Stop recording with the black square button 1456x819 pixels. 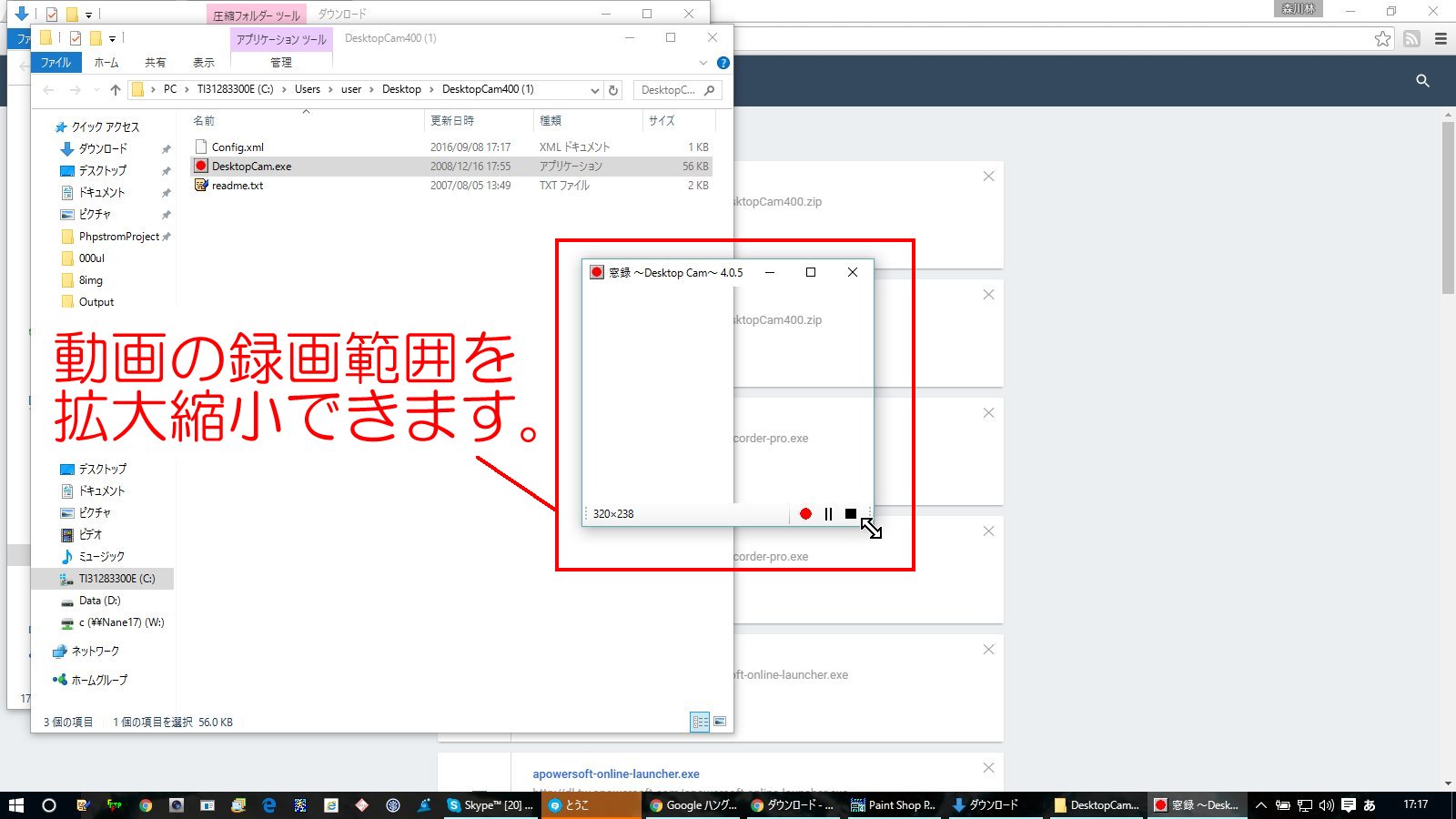851,514
